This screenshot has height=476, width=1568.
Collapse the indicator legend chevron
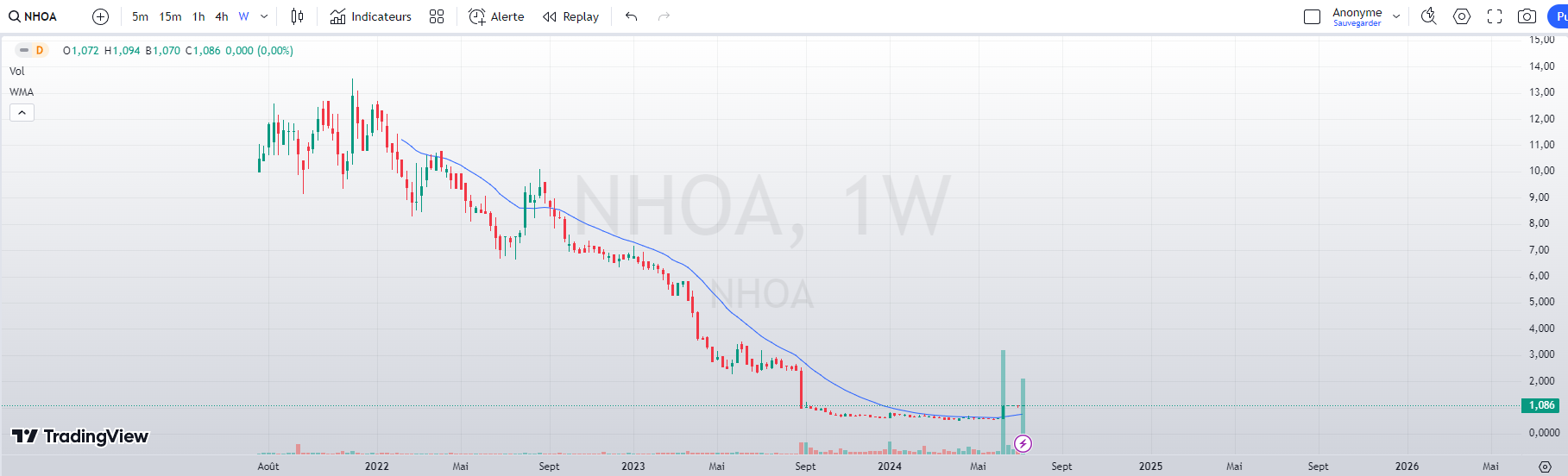click(x=22, y=113)
